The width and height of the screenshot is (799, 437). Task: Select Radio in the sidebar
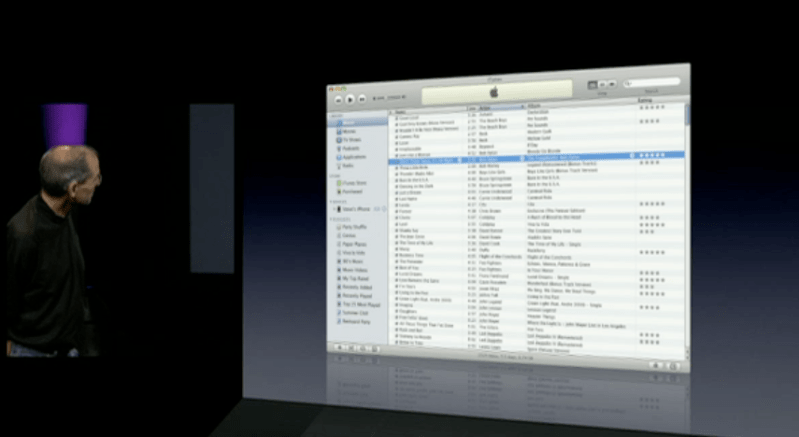[x=348, y=167]
